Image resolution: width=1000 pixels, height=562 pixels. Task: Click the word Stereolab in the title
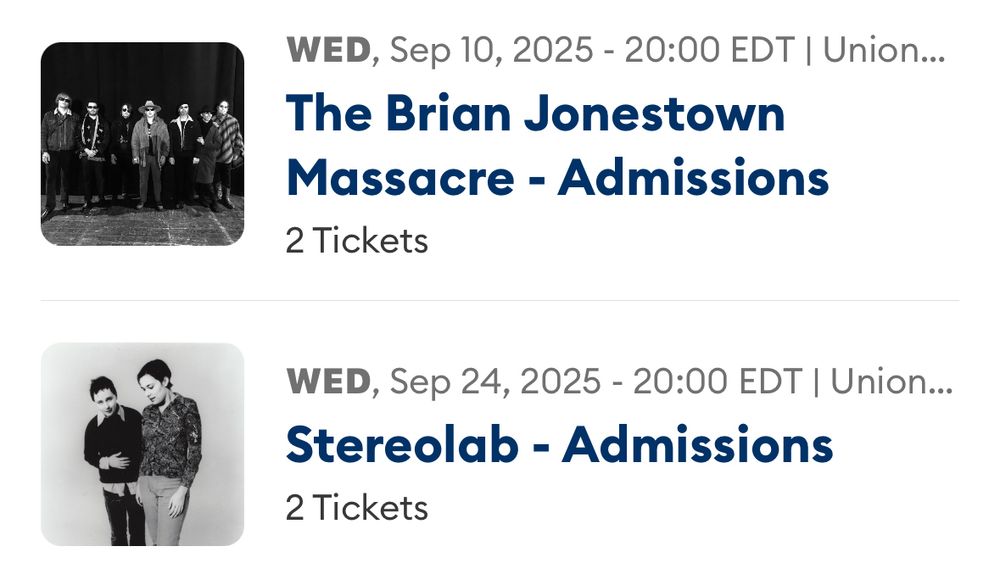tap(402, 445)
